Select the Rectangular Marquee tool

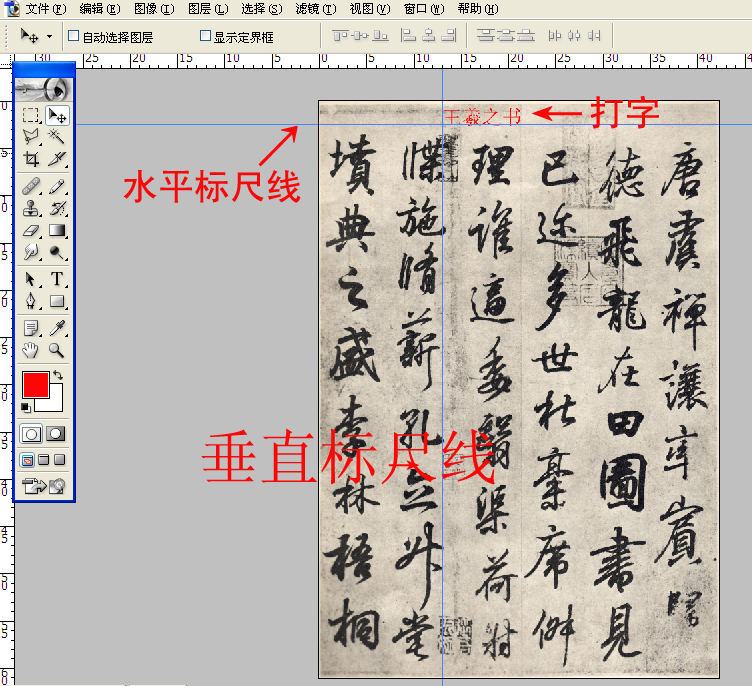point(31,115)
